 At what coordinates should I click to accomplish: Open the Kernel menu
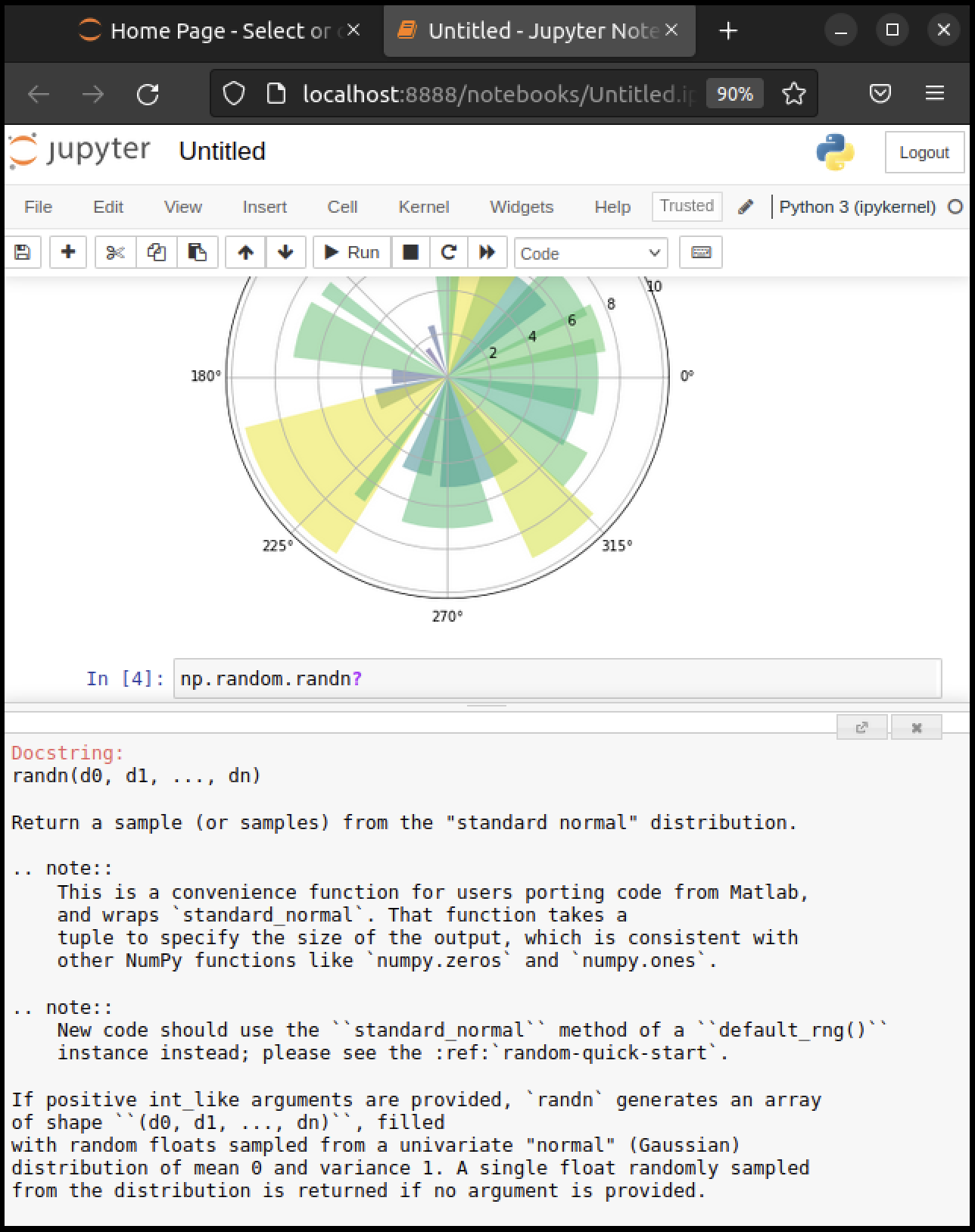[423, 207]
